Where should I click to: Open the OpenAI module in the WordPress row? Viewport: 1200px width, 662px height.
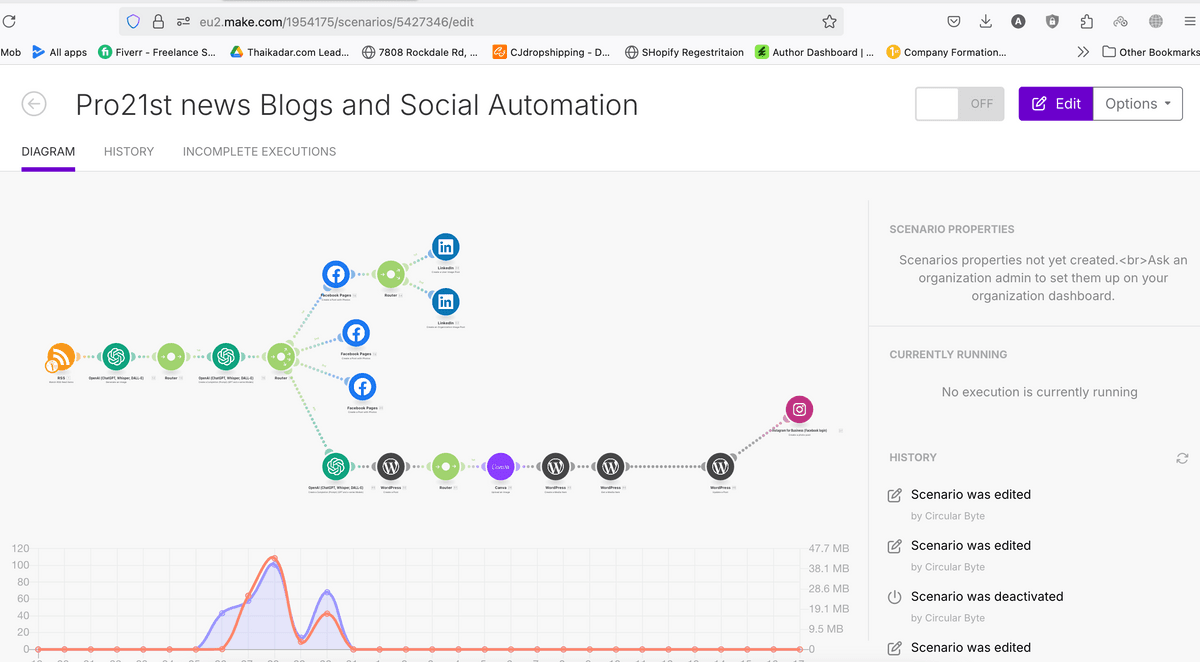pos(336,466)
